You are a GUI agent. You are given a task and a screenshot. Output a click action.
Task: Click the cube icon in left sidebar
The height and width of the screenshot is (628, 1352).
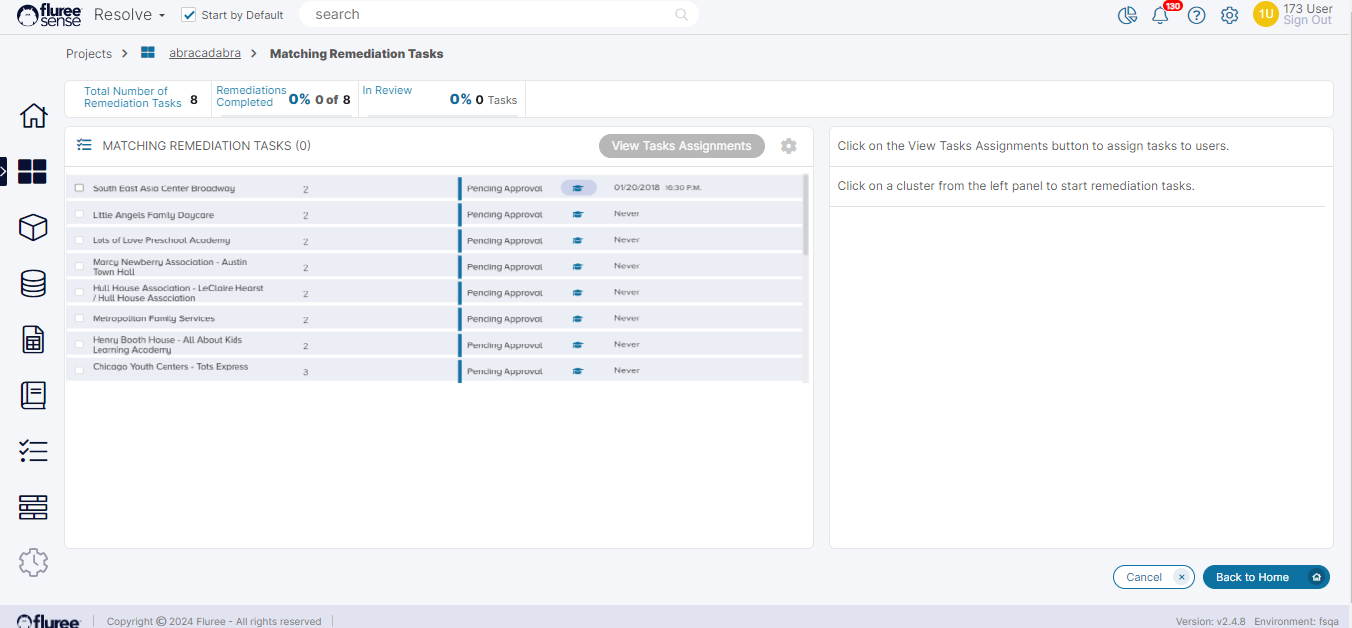pyautogui.click(x=33, y=228)
